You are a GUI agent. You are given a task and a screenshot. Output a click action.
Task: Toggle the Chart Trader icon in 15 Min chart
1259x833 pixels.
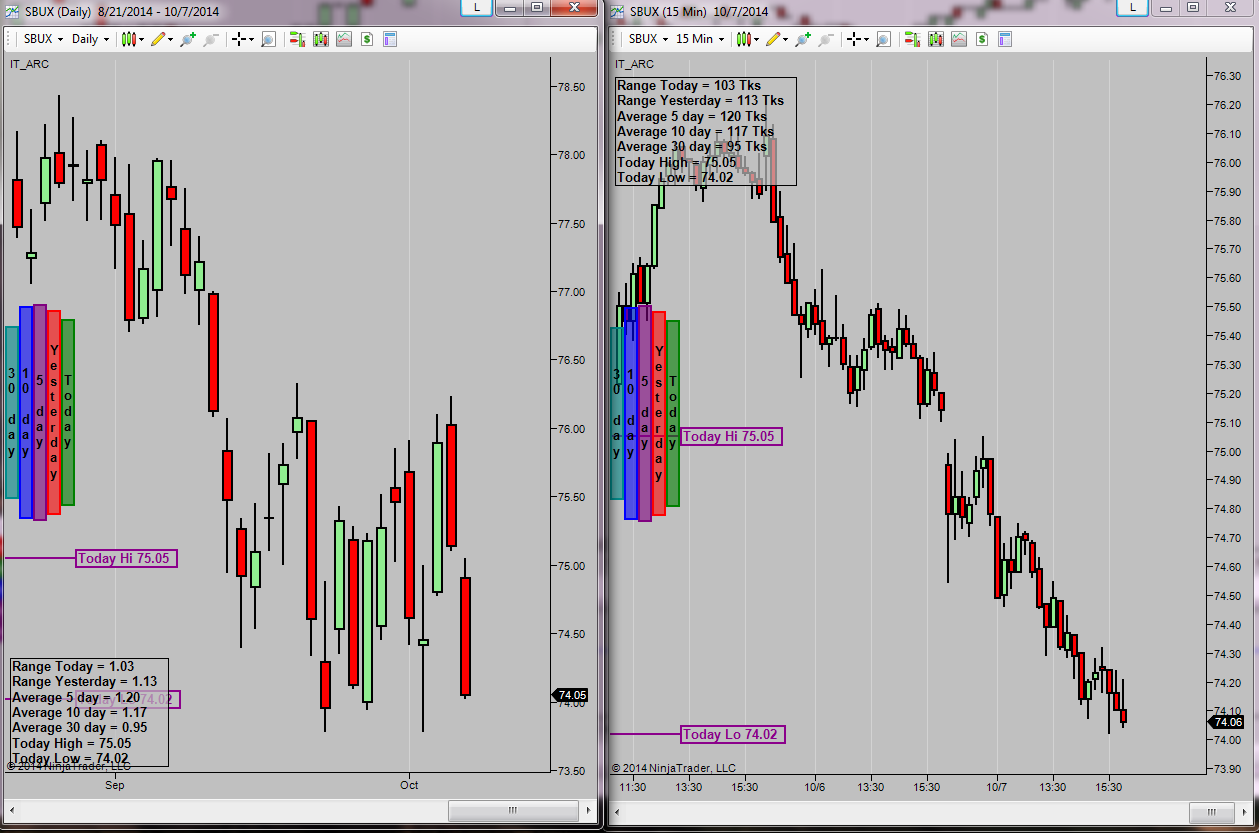tap(912, 39)
